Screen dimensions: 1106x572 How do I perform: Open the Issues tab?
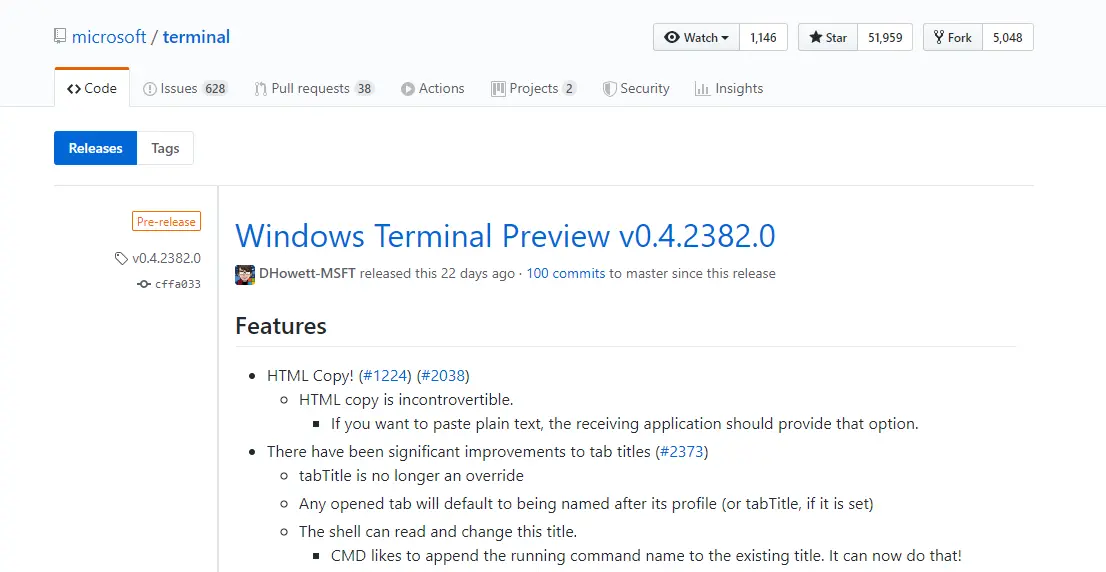pyautogui.click(x=185, y=88)
